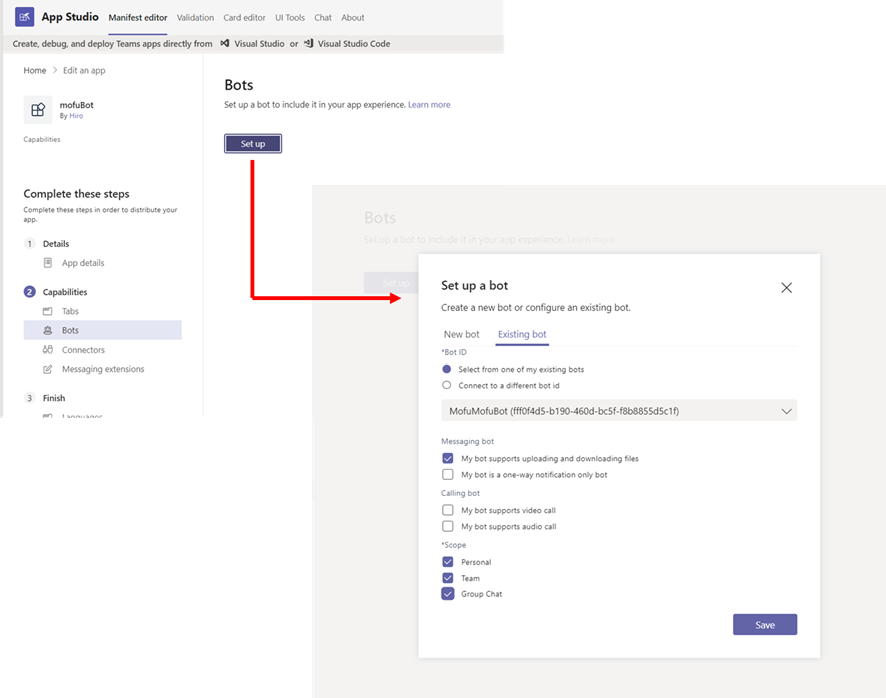886x698 pixels.
Task: Click the App Studio logo icon
Action: pyautogui.click(x=24, y=17)
